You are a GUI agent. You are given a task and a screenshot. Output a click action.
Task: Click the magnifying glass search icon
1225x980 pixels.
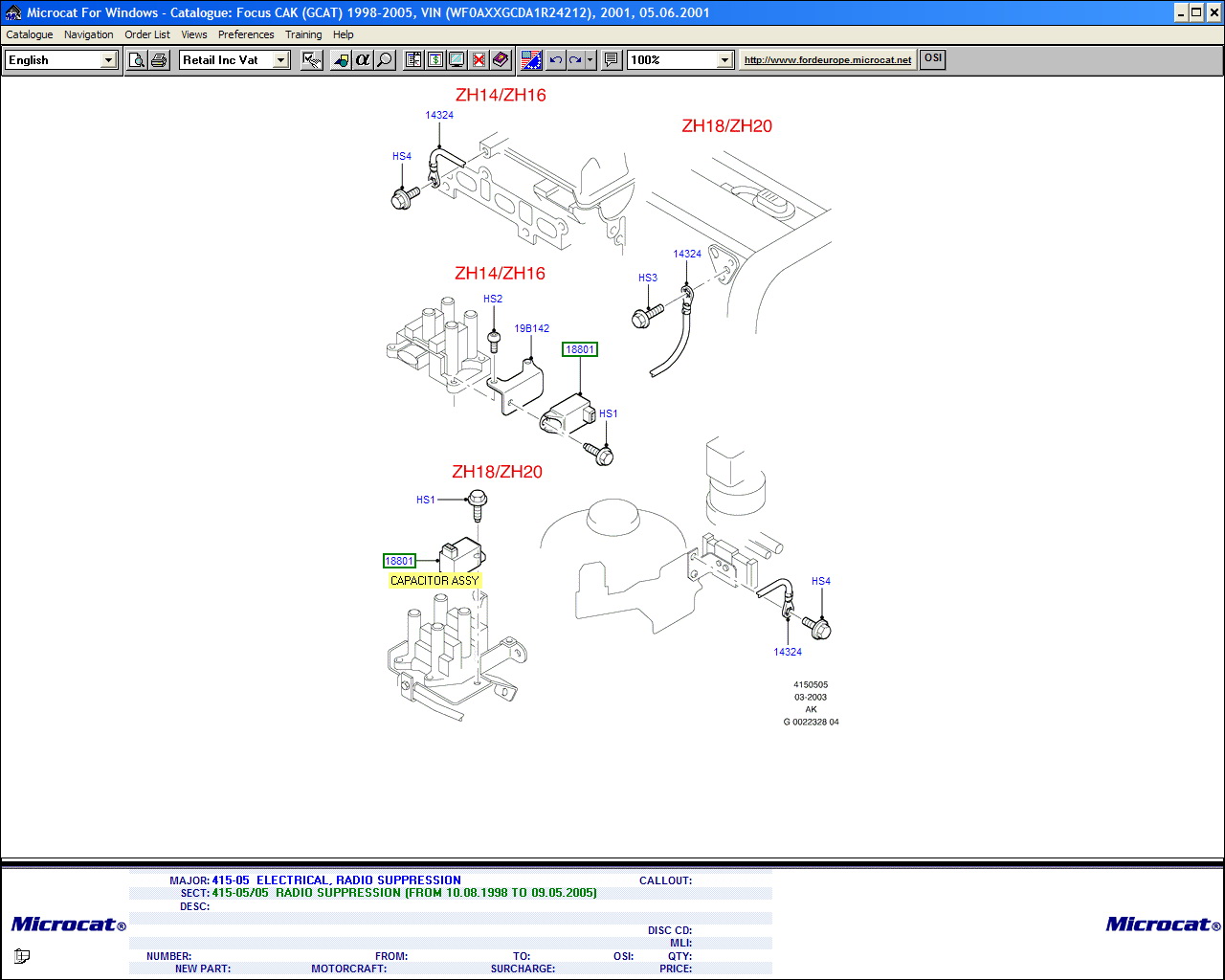(x=385, y=60)
